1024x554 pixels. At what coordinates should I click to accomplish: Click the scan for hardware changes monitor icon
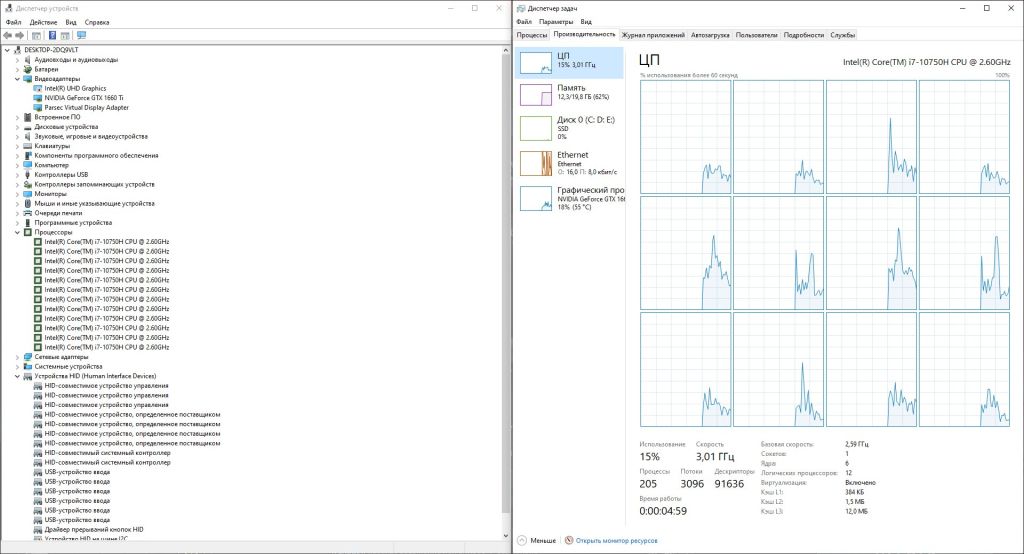point(81,35)
